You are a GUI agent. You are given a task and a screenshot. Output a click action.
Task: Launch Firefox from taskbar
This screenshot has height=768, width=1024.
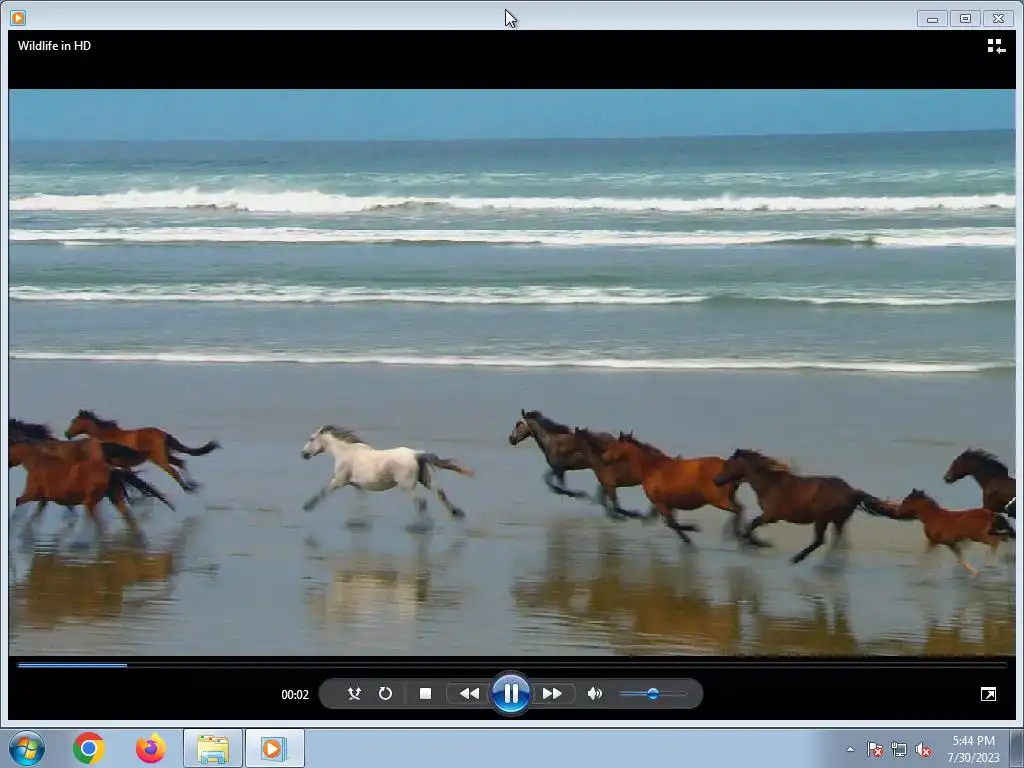[150, 748]
